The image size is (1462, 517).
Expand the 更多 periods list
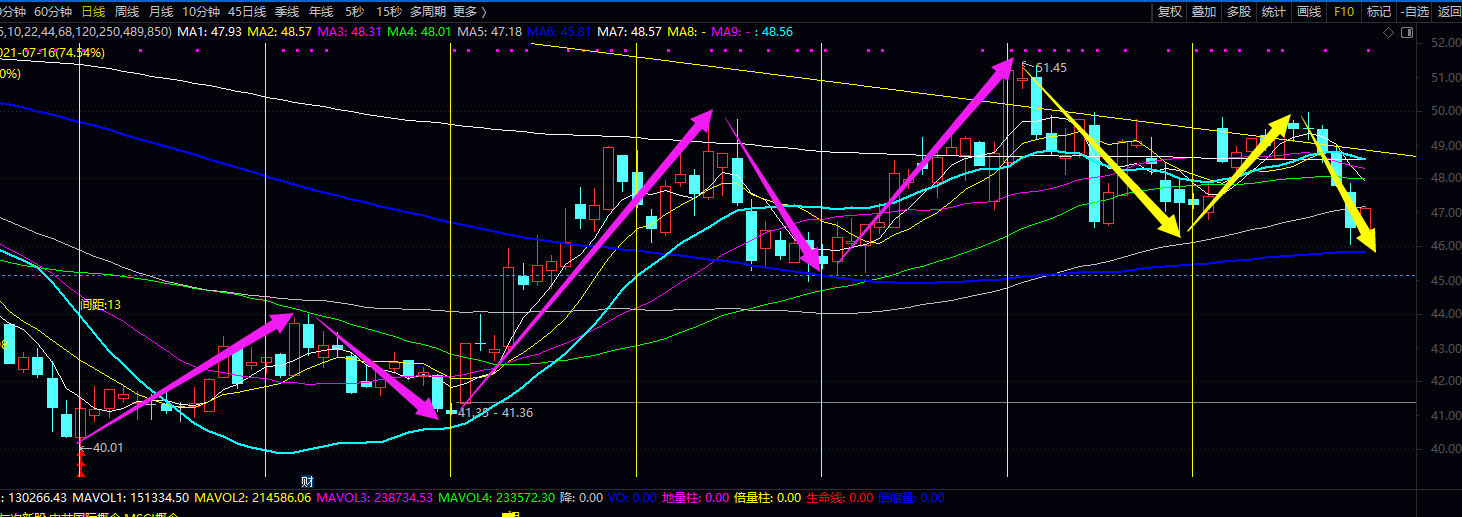tap(469, 12)
